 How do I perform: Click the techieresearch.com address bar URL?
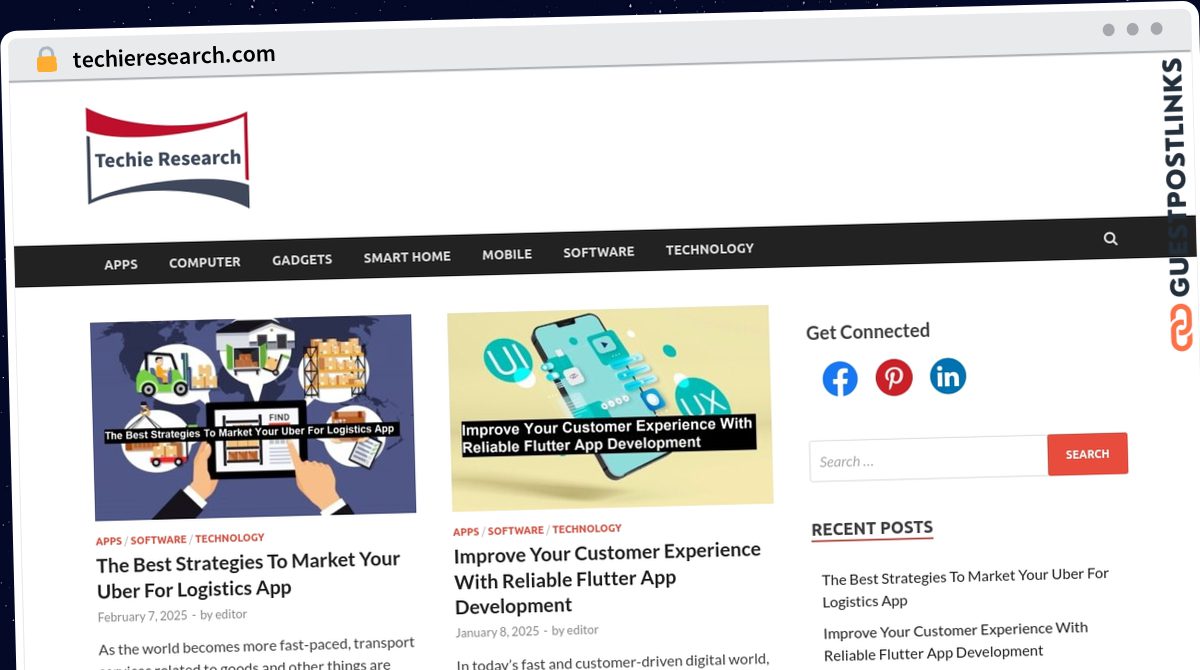(x=174, y=57)
